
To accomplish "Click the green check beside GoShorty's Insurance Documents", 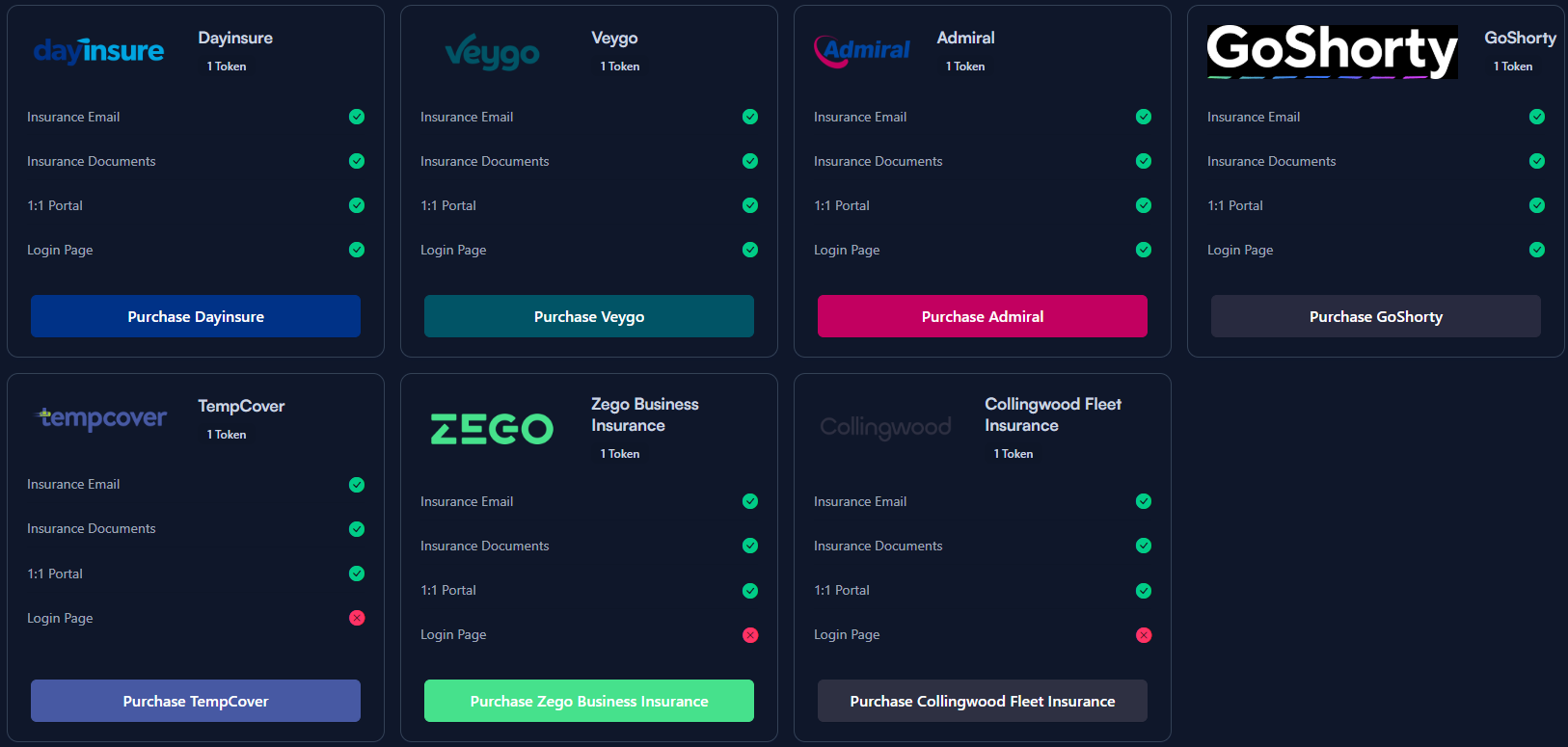I will [1537, 161].
